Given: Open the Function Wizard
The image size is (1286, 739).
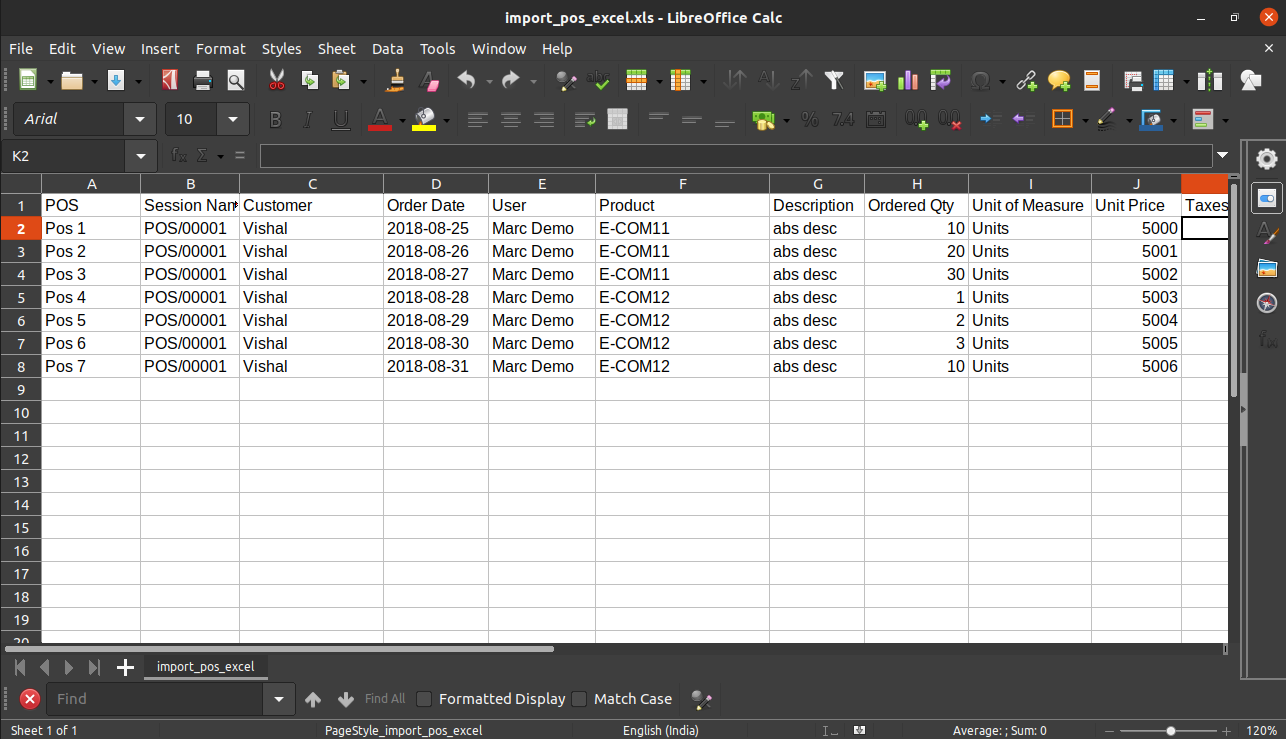Looking at the screenshot, I should [179, 156].
